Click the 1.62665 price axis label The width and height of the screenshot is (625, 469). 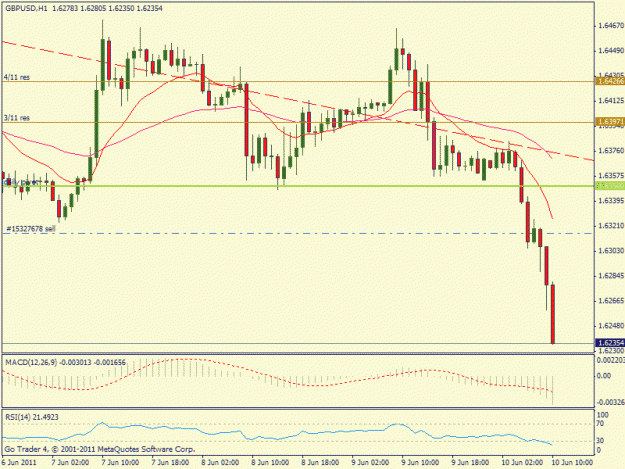pos(611,300)
